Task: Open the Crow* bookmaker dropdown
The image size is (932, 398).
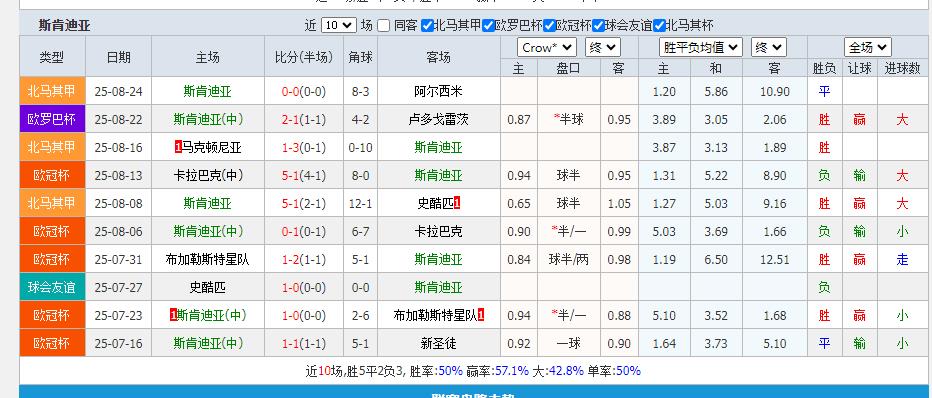Action: (x=546, y=48)
